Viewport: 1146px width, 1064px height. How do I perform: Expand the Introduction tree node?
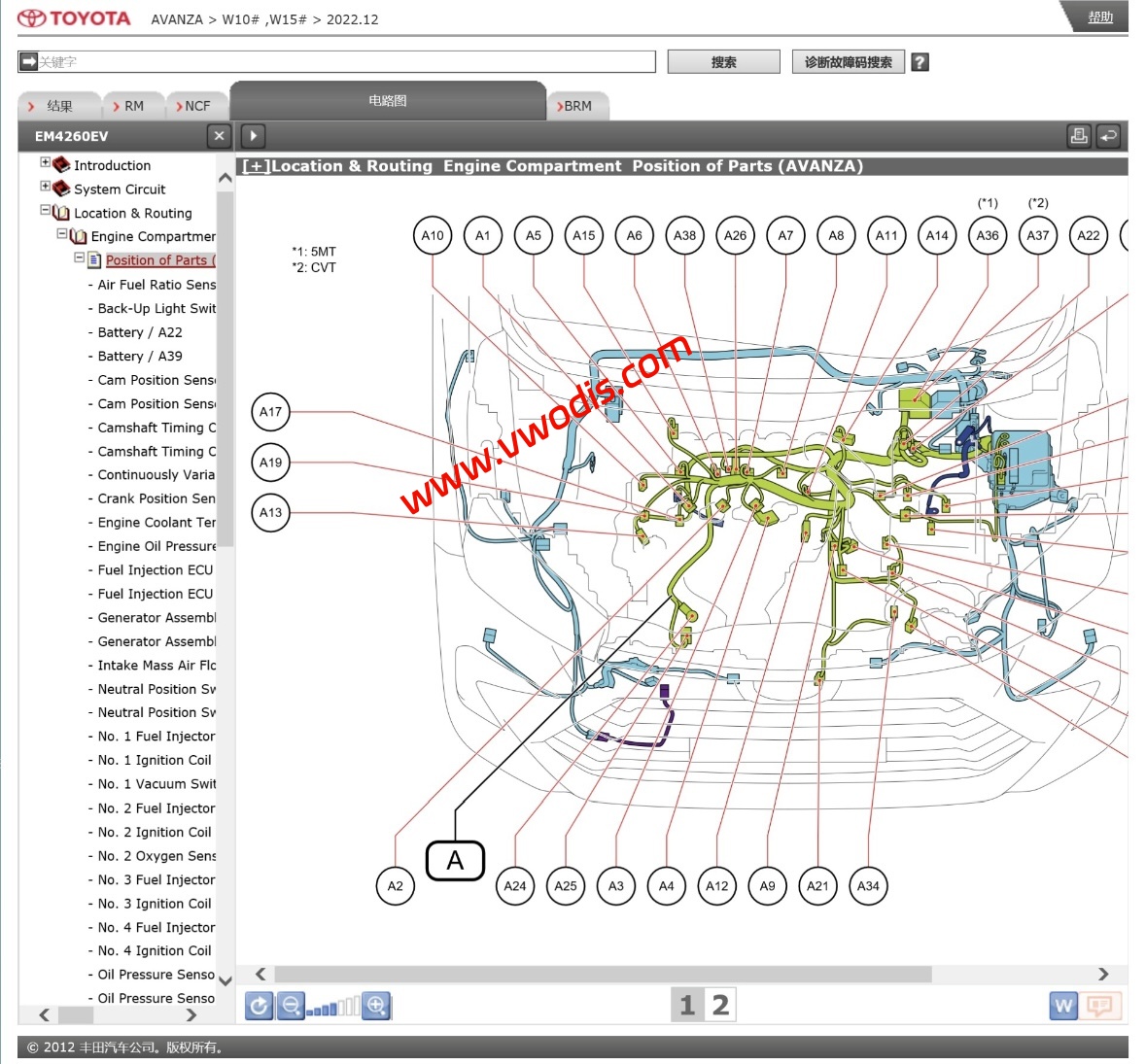coord(45,163)
